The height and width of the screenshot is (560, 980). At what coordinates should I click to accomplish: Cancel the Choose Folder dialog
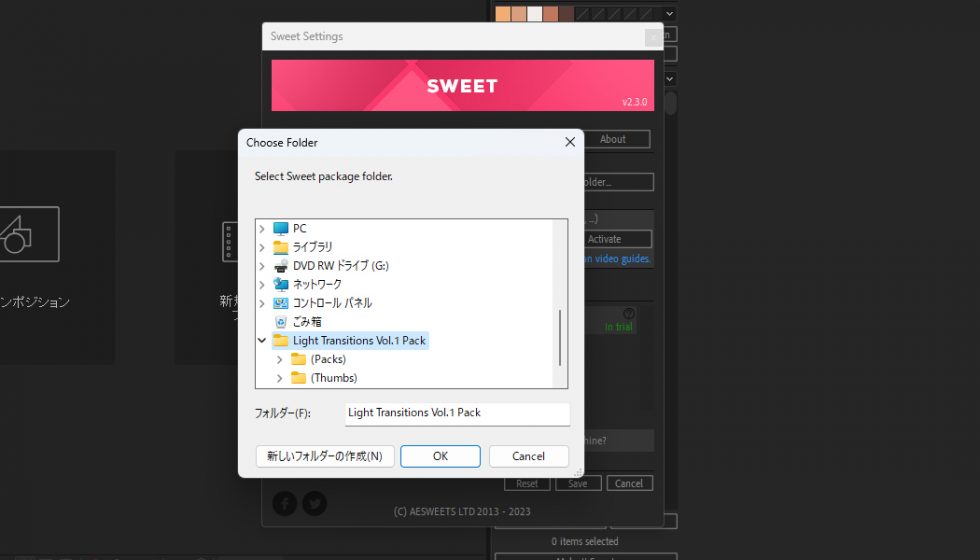click(528, 456)
